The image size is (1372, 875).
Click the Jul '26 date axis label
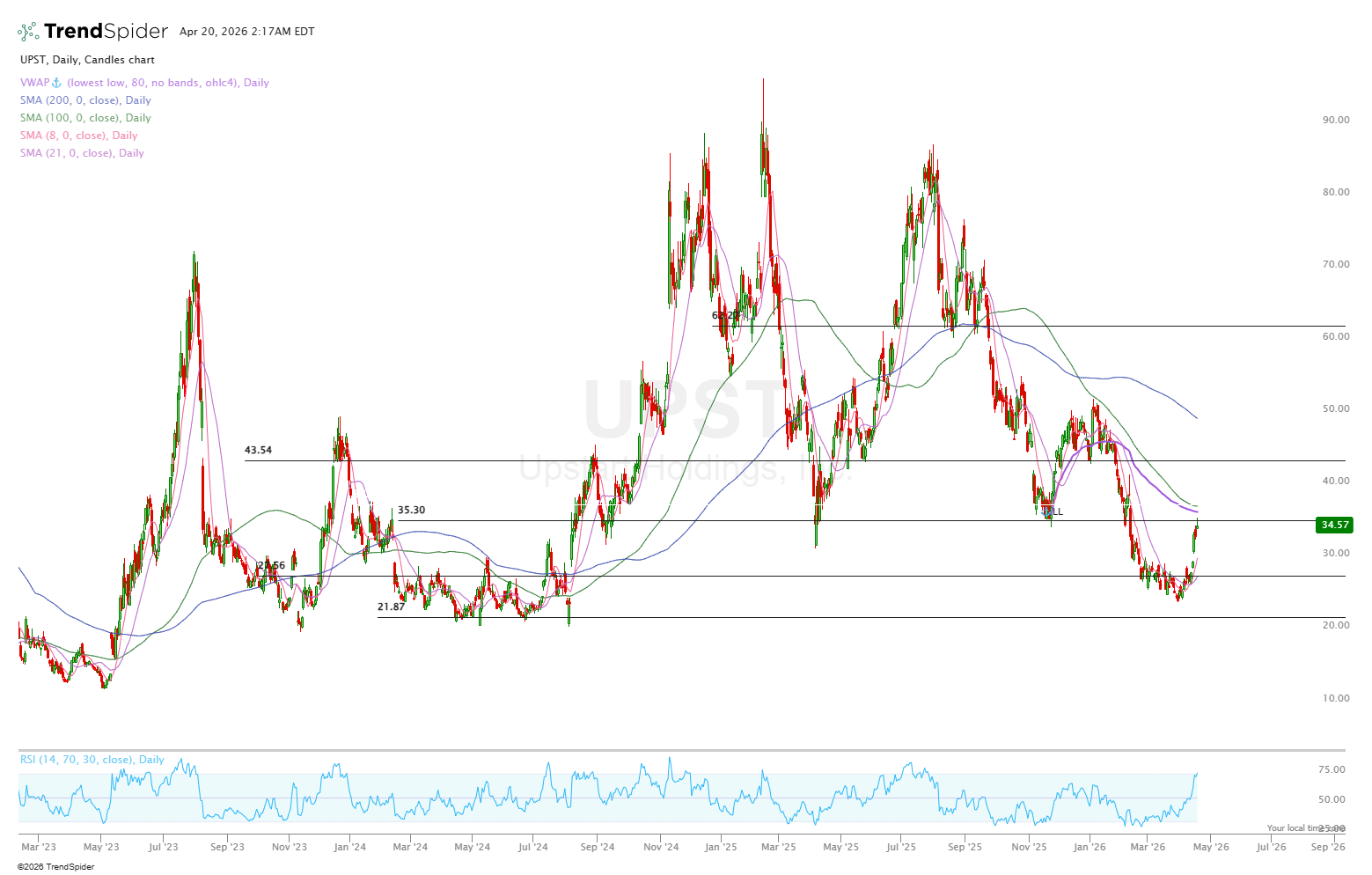[x=1271, y=847]
